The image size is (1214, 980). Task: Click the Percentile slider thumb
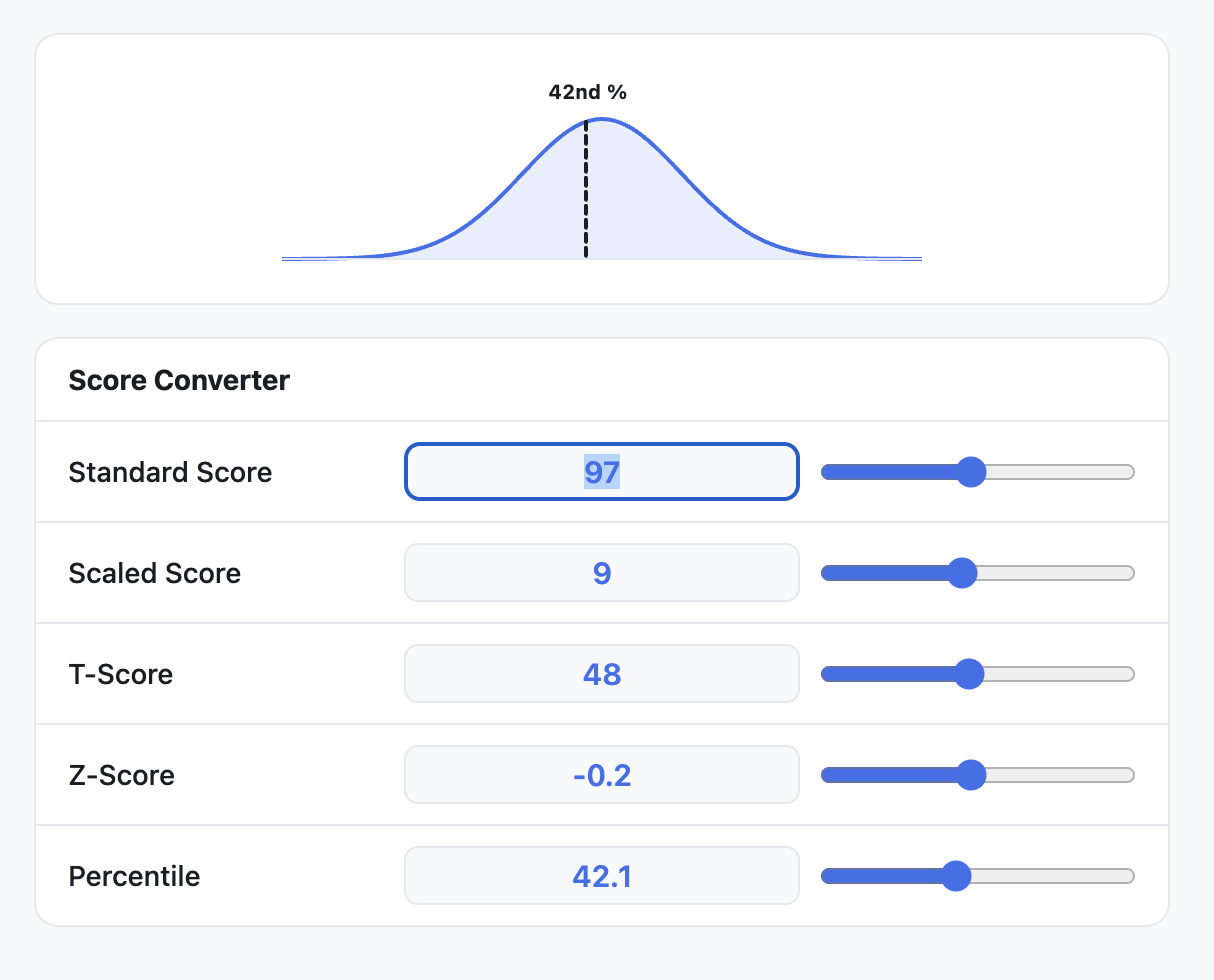coord(957,875)
